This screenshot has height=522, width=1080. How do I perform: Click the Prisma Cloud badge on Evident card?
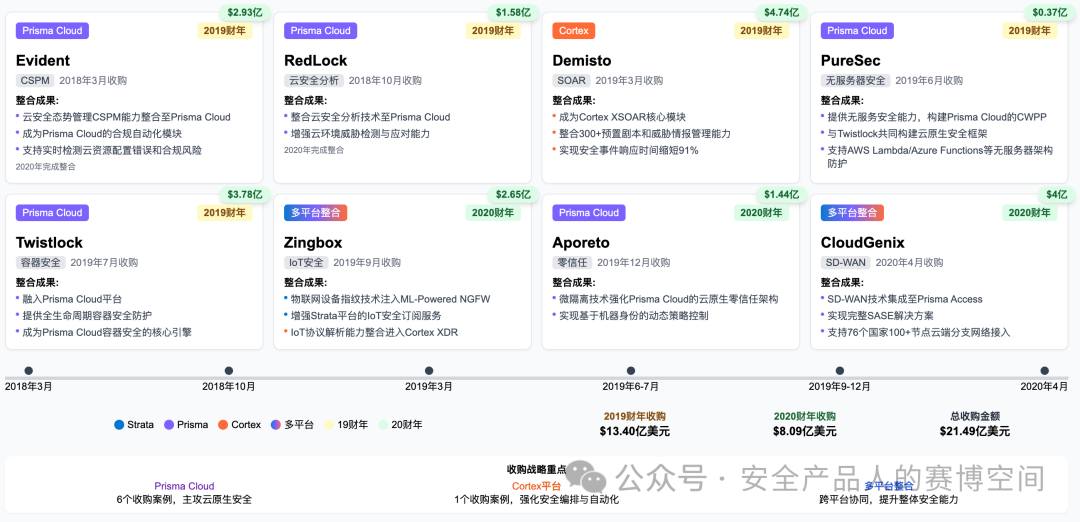[x=52, y=30]
